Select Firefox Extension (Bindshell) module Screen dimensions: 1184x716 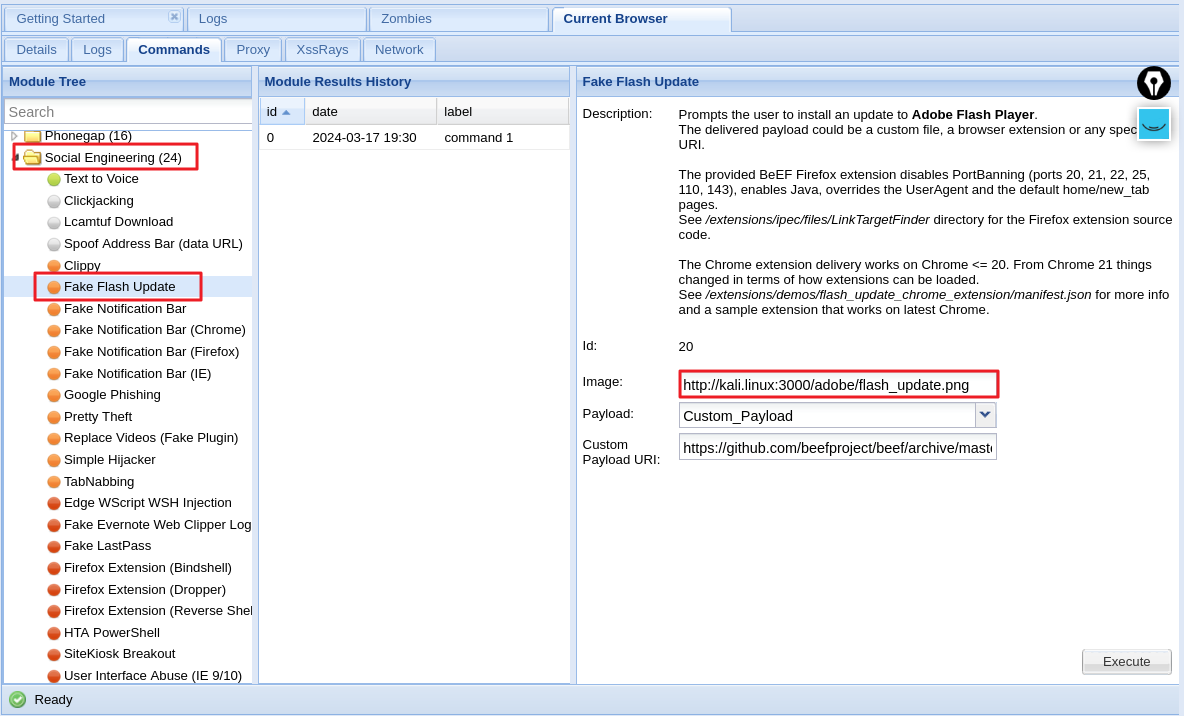(x=147, y=568)
